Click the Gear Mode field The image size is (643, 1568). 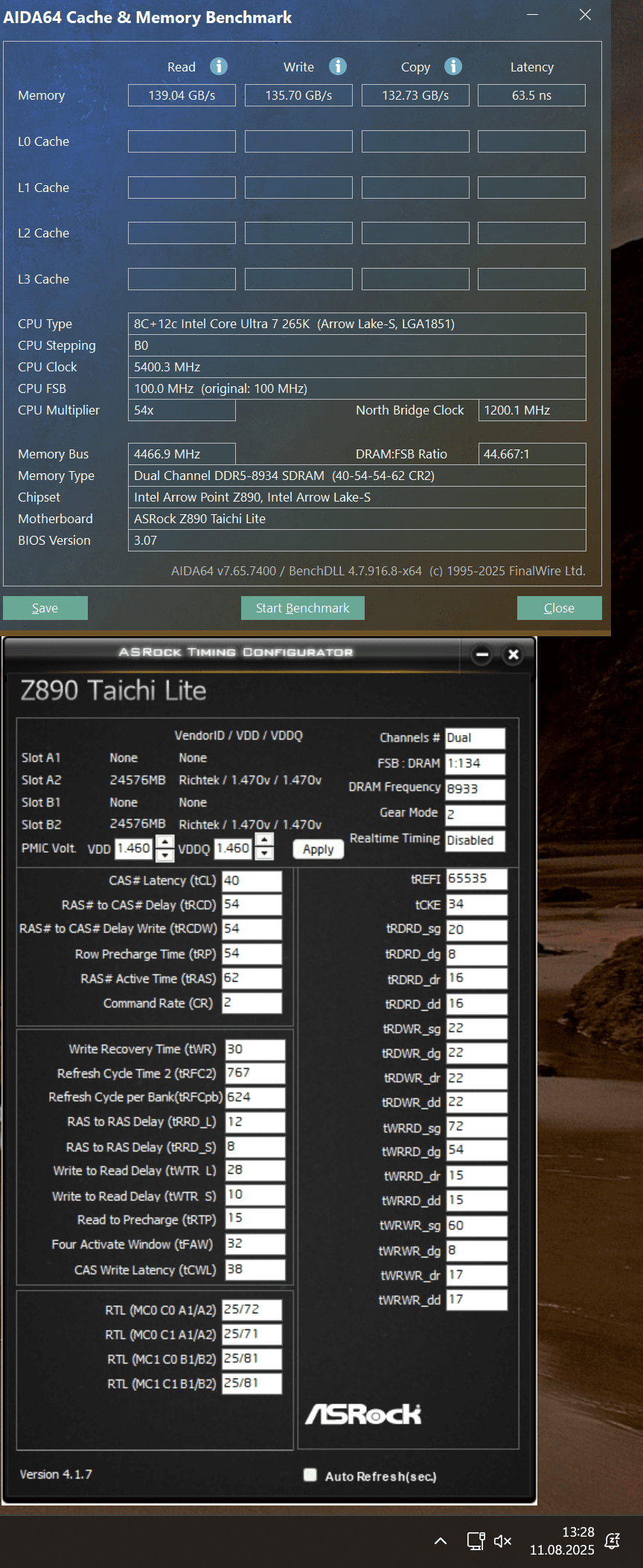click(475, 814)
